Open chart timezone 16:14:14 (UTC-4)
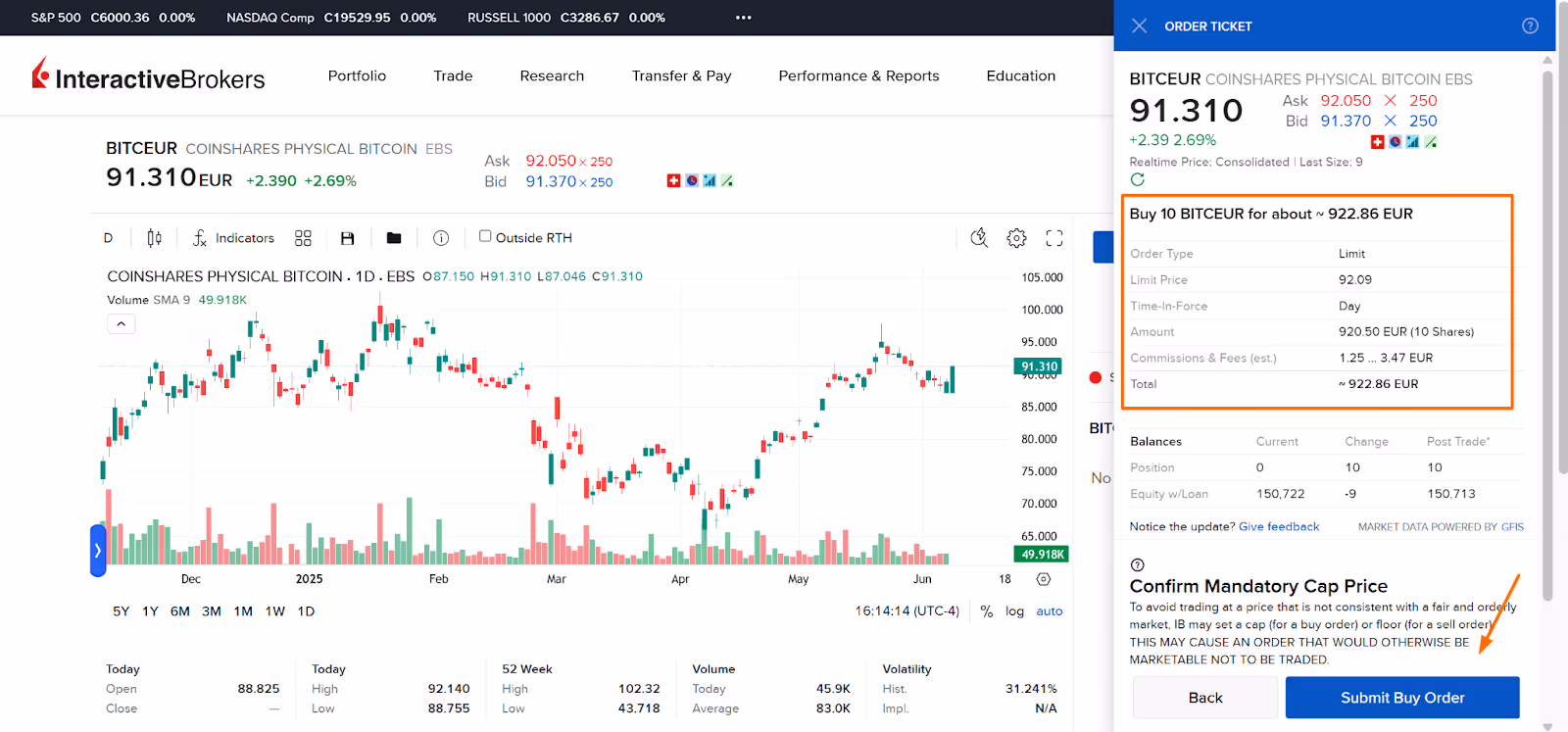 coord(906,611)
